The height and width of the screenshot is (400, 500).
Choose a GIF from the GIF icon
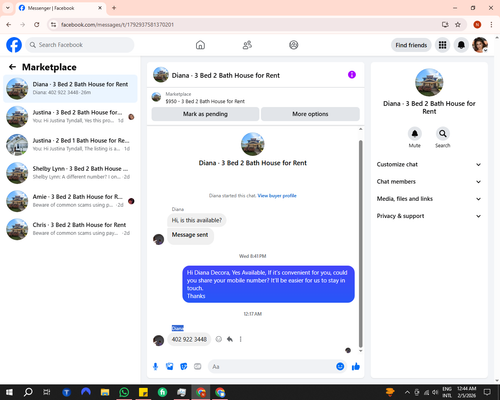198,367
